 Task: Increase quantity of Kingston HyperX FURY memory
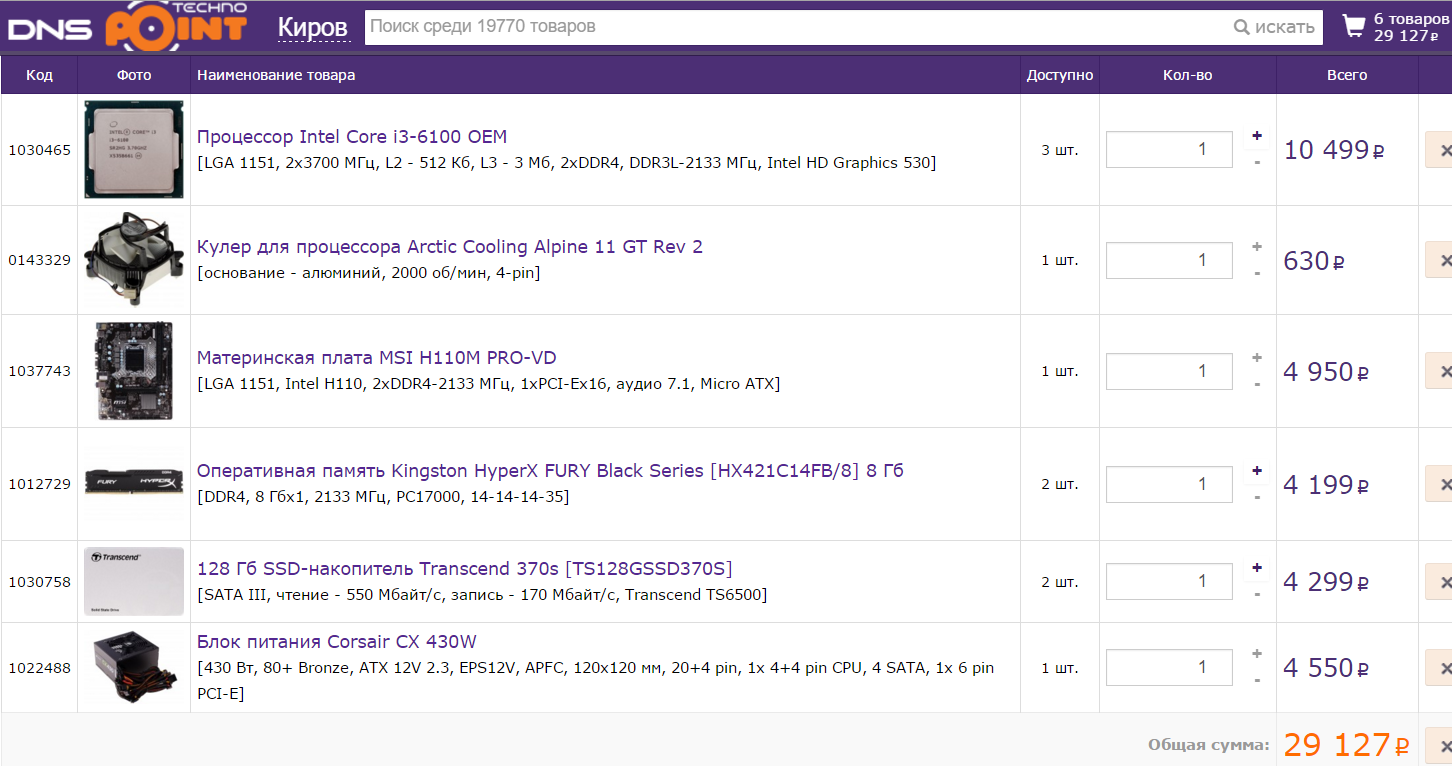click(x=1257, y=471)
